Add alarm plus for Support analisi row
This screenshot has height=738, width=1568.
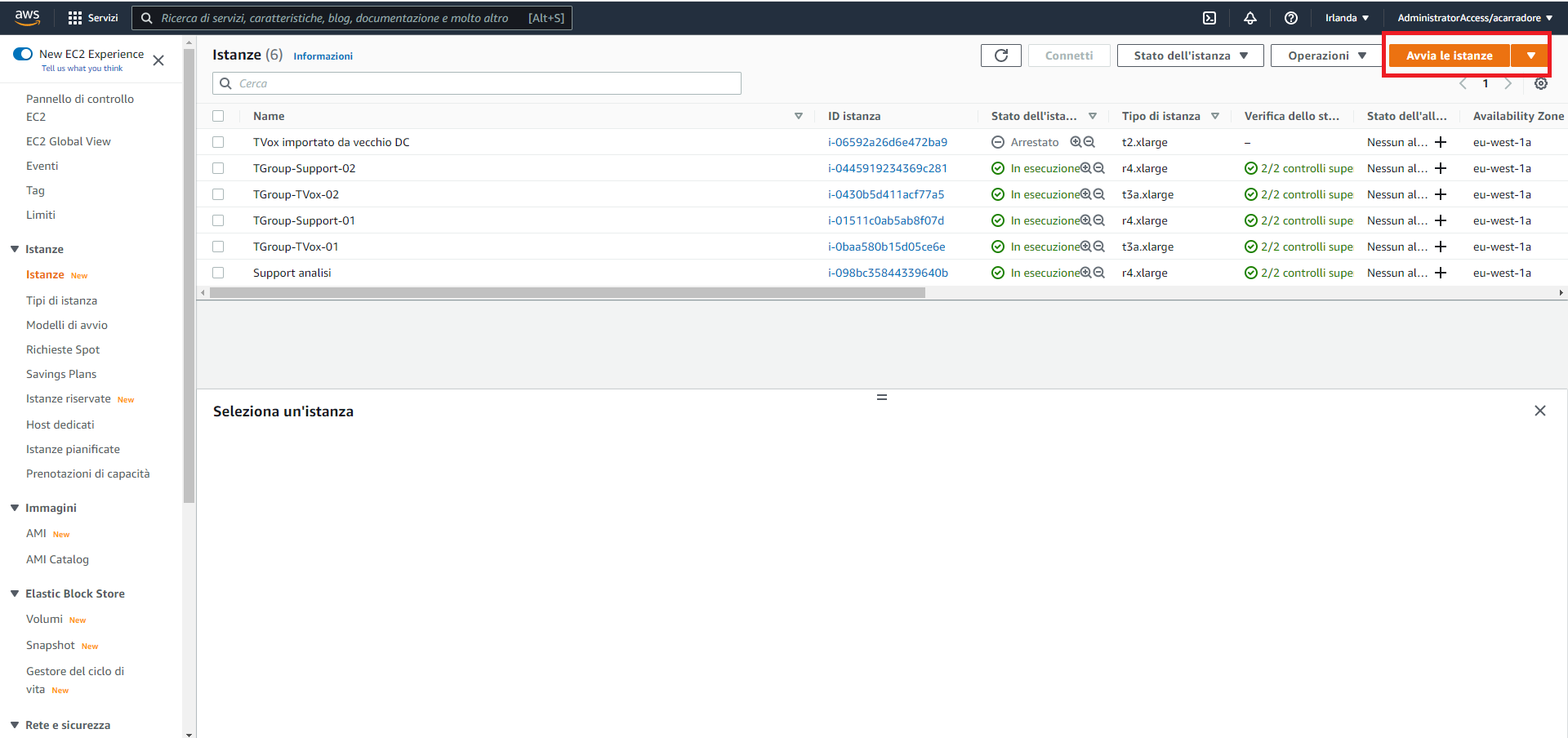(x=1441, y=273)
